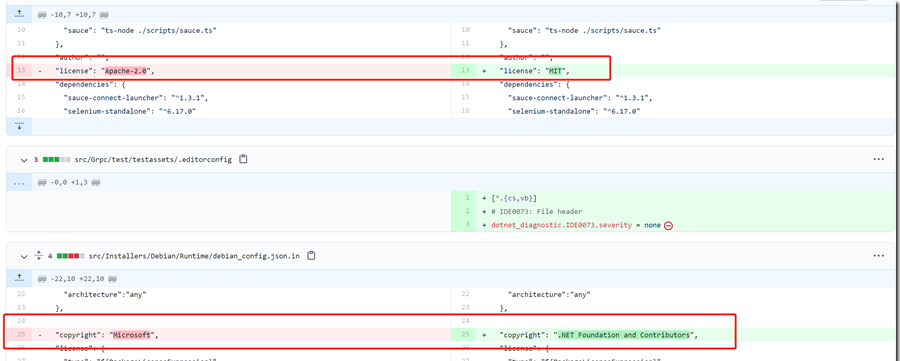This screenshot has height=361, width=900.
Task: Click "# IDE0073: File header" comment line
Action: pos(537,212)
